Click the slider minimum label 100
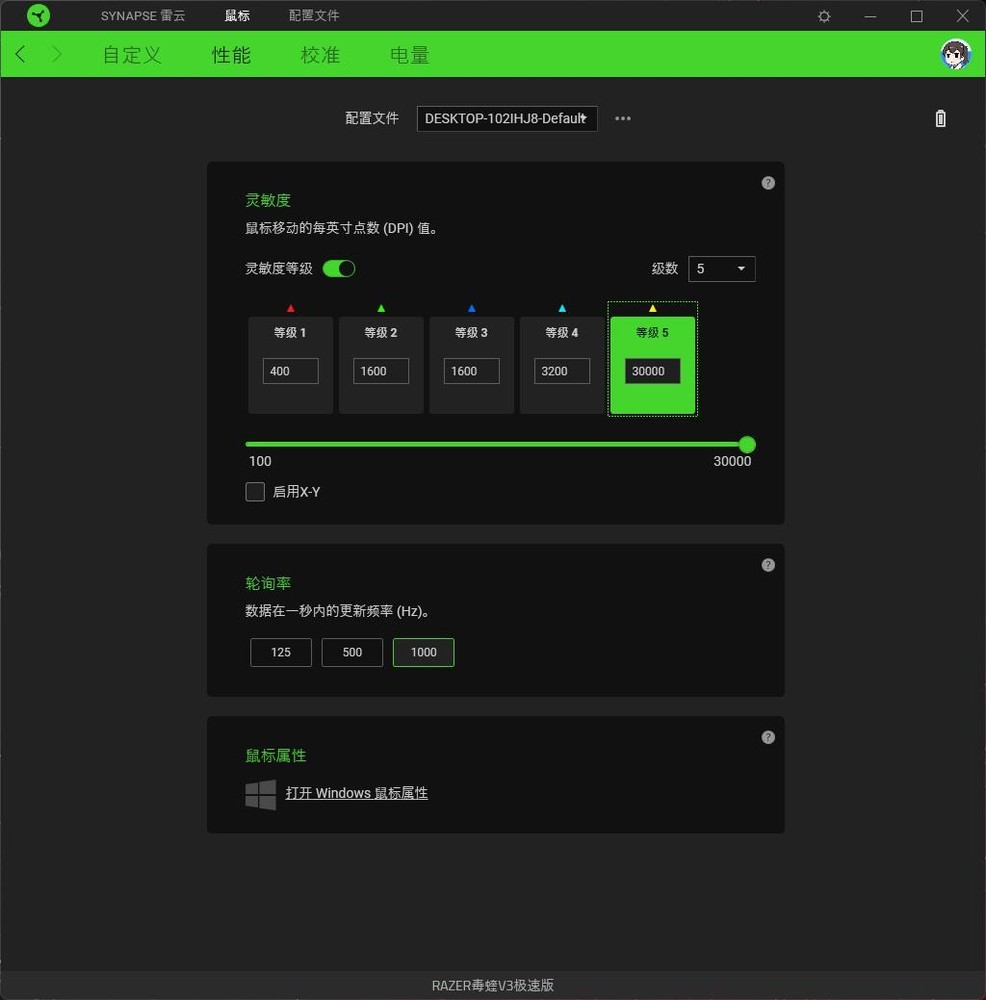This screenshot has width=986, height=1000. click(260, 461)
